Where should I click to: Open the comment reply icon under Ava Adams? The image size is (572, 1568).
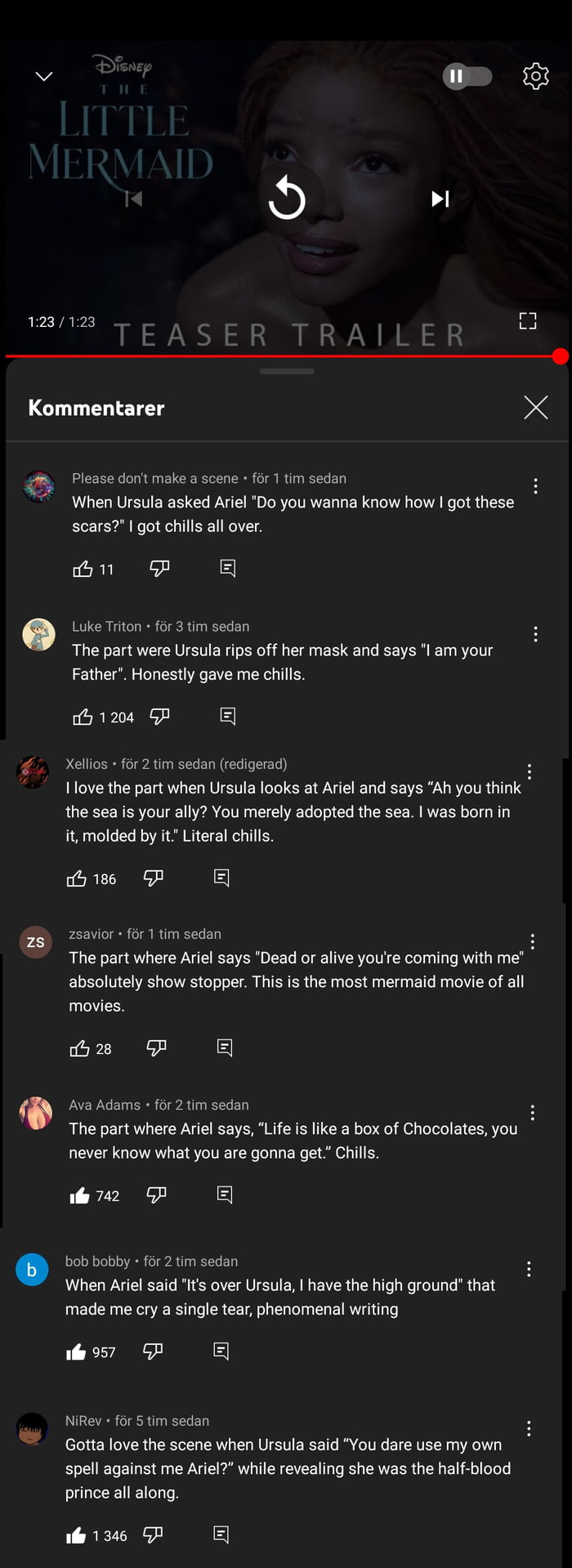tap(223, 1194)
